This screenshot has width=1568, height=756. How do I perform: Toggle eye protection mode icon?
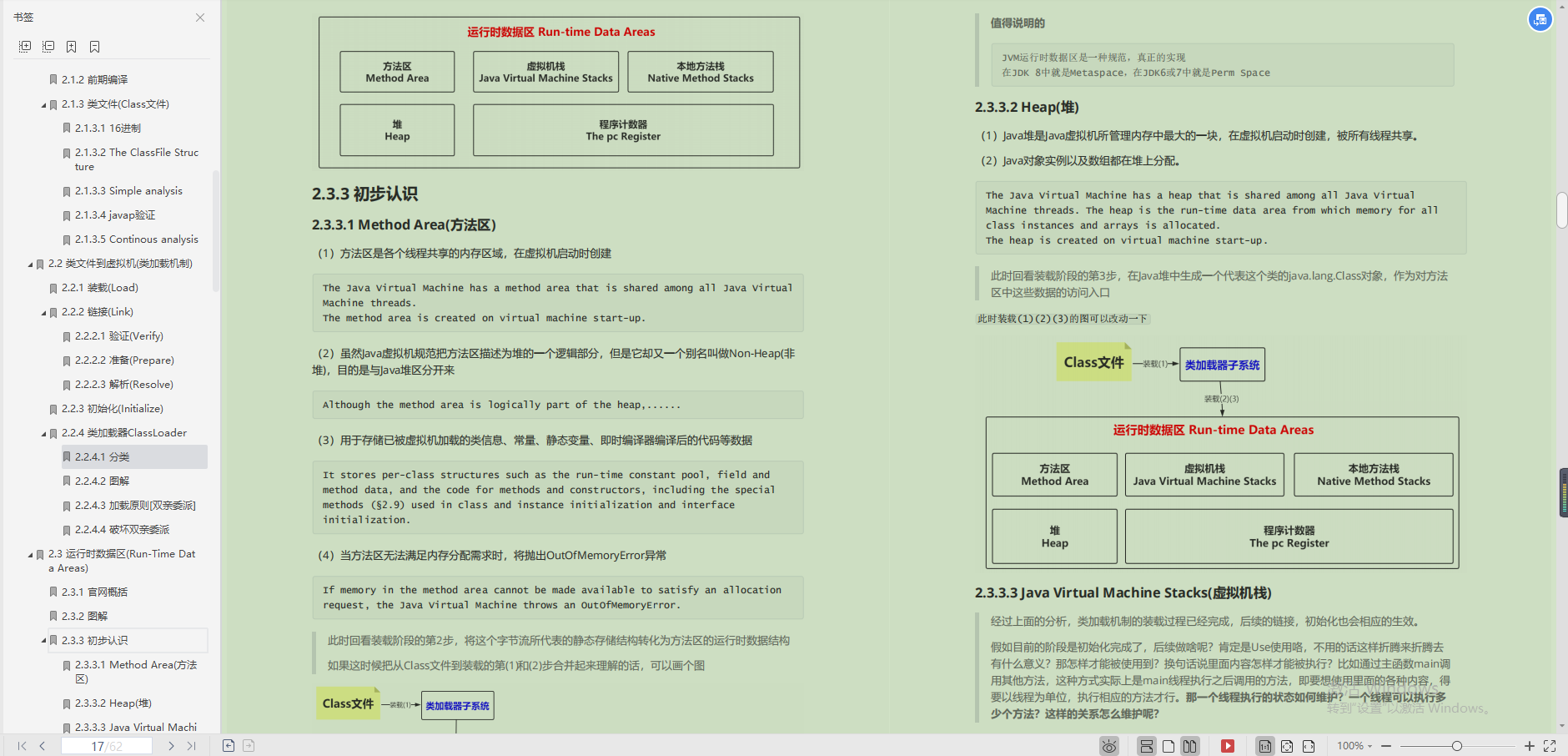1109,746
